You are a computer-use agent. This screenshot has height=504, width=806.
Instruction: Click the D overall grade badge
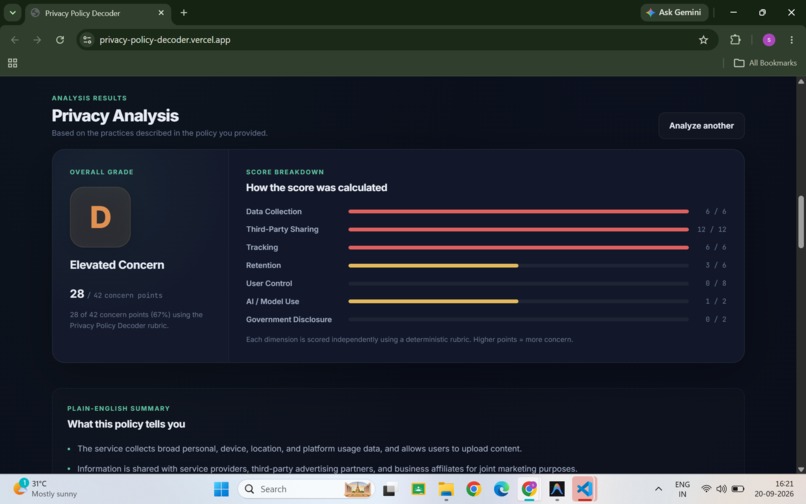click(100, 217)
